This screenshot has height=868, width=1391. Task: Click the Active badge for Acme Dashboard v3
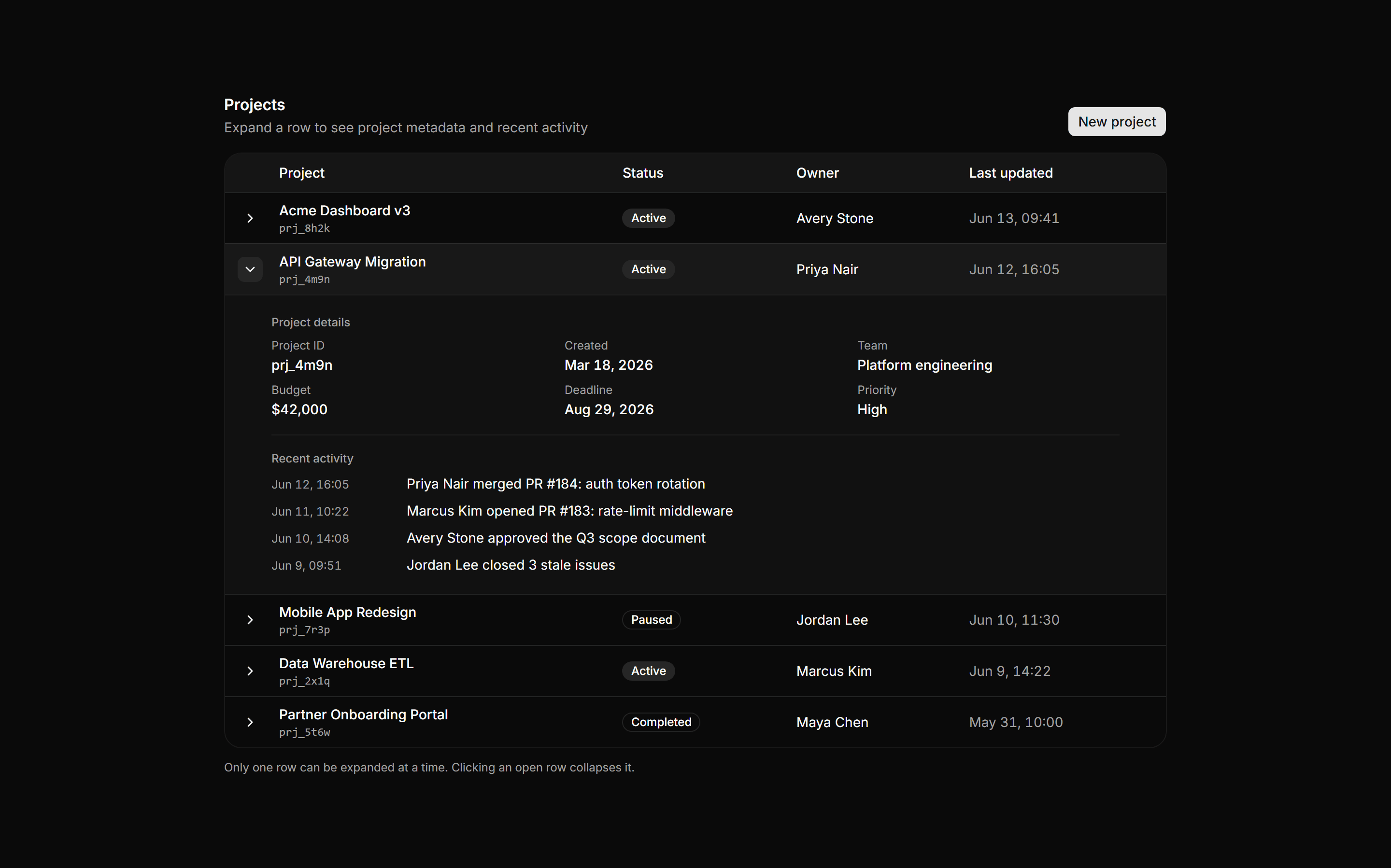(x=648, y=218)
